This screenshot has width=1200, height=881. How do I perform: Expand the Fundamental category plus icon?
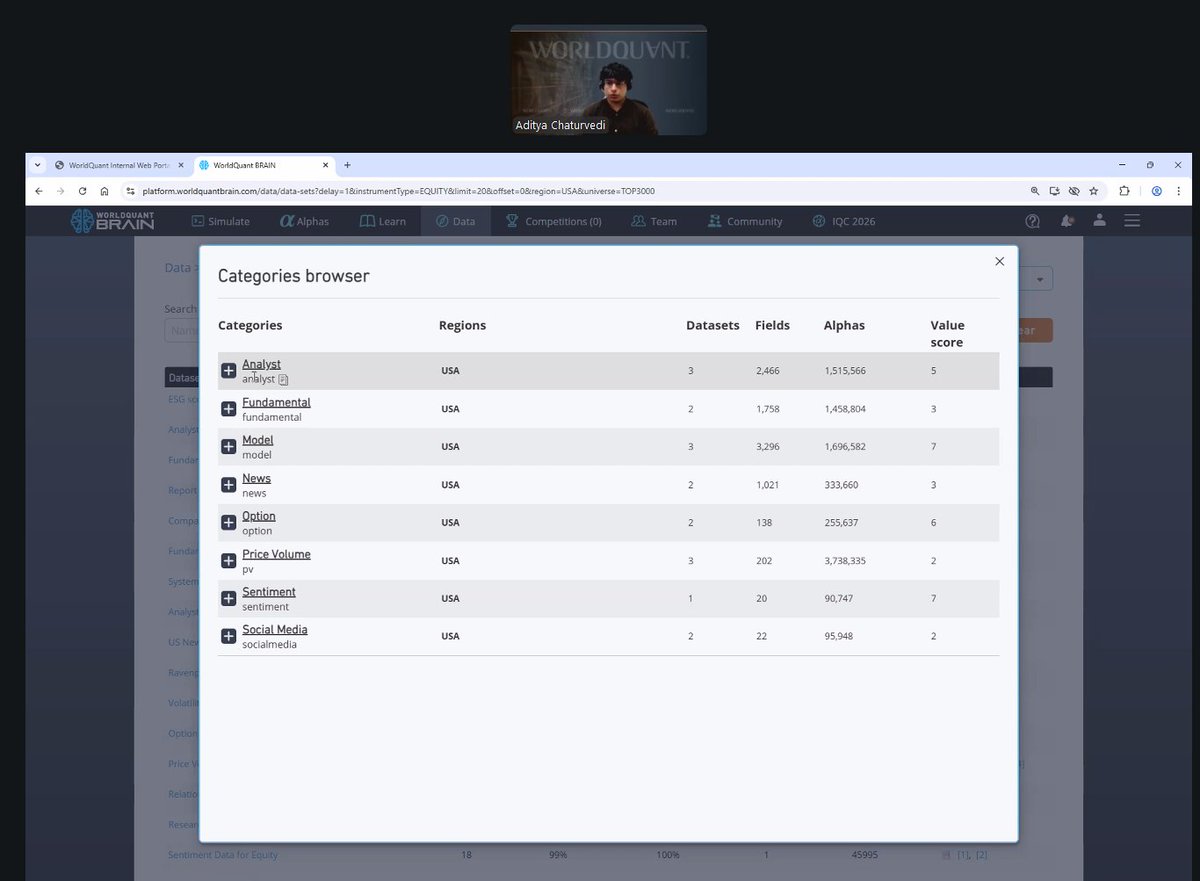click(x=229, y=409)
